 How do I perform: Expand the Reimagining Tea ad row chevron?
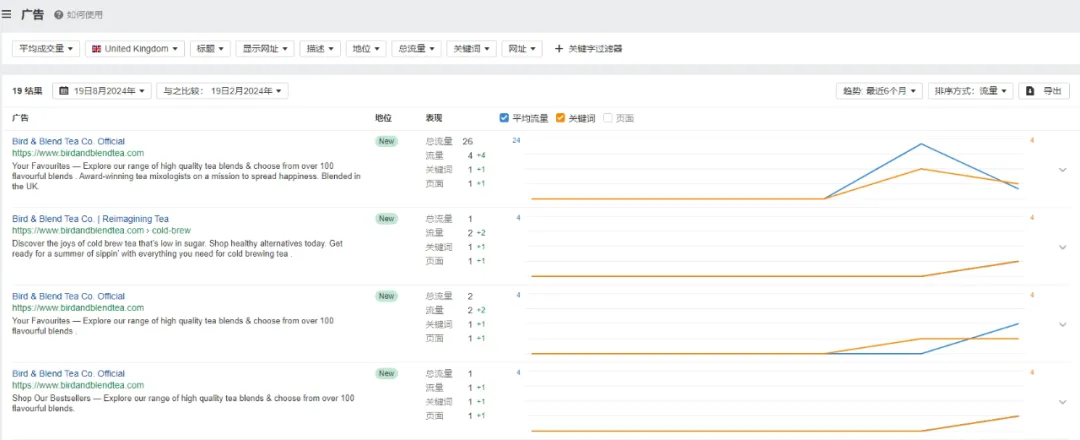pos(1062,247)
